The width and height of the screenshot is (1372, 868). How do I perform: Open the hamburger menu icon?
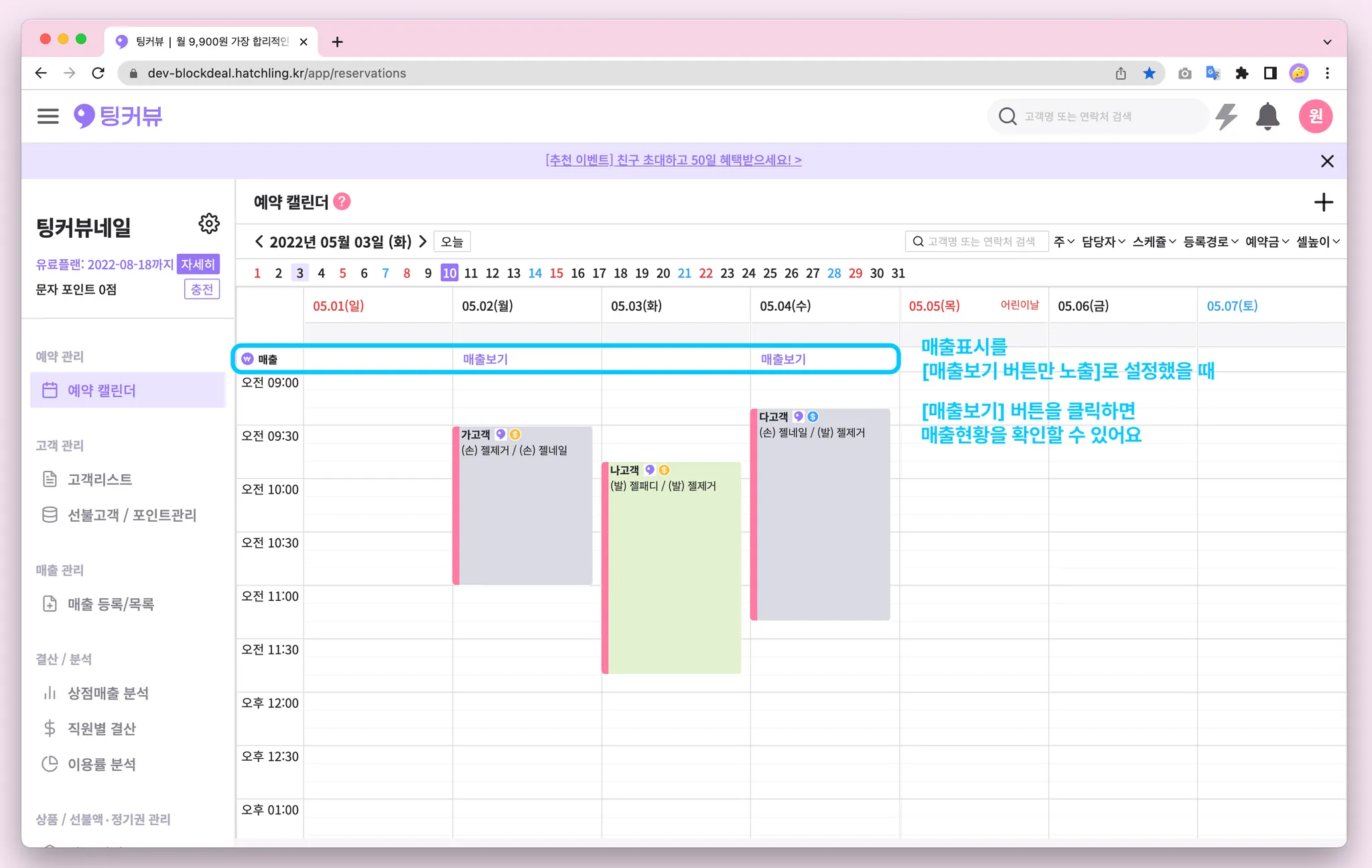[48, 116]
